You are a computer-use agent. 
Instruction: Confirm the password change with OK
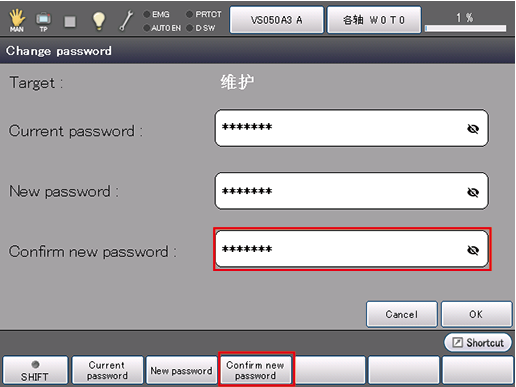pos(477,314)
